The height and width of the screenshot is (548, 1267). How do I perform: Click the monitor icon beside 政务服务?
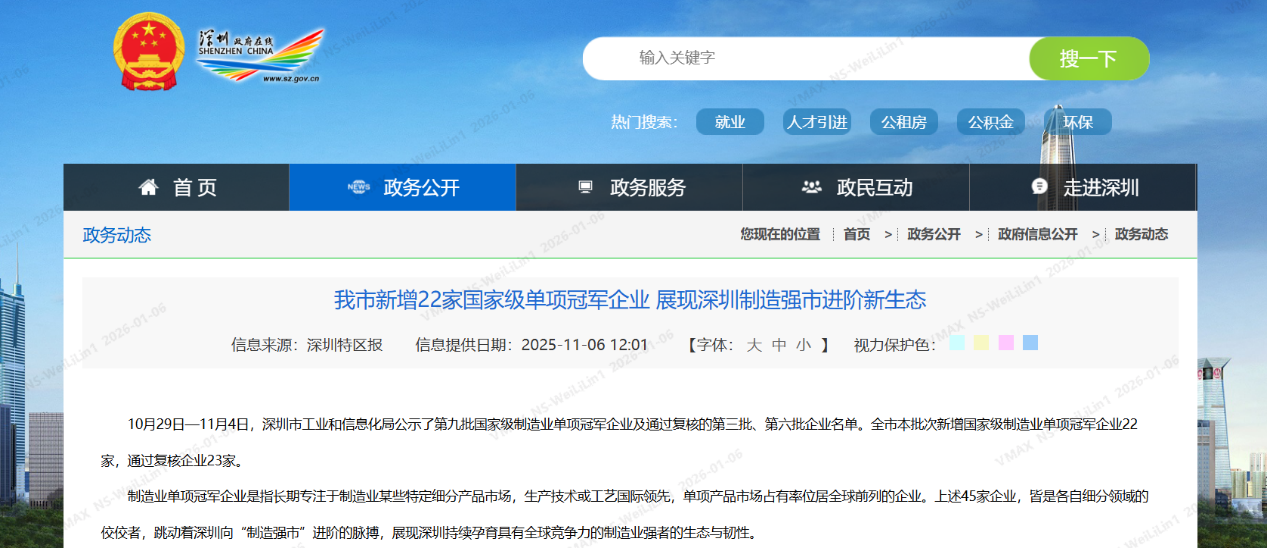click(586, 188)
